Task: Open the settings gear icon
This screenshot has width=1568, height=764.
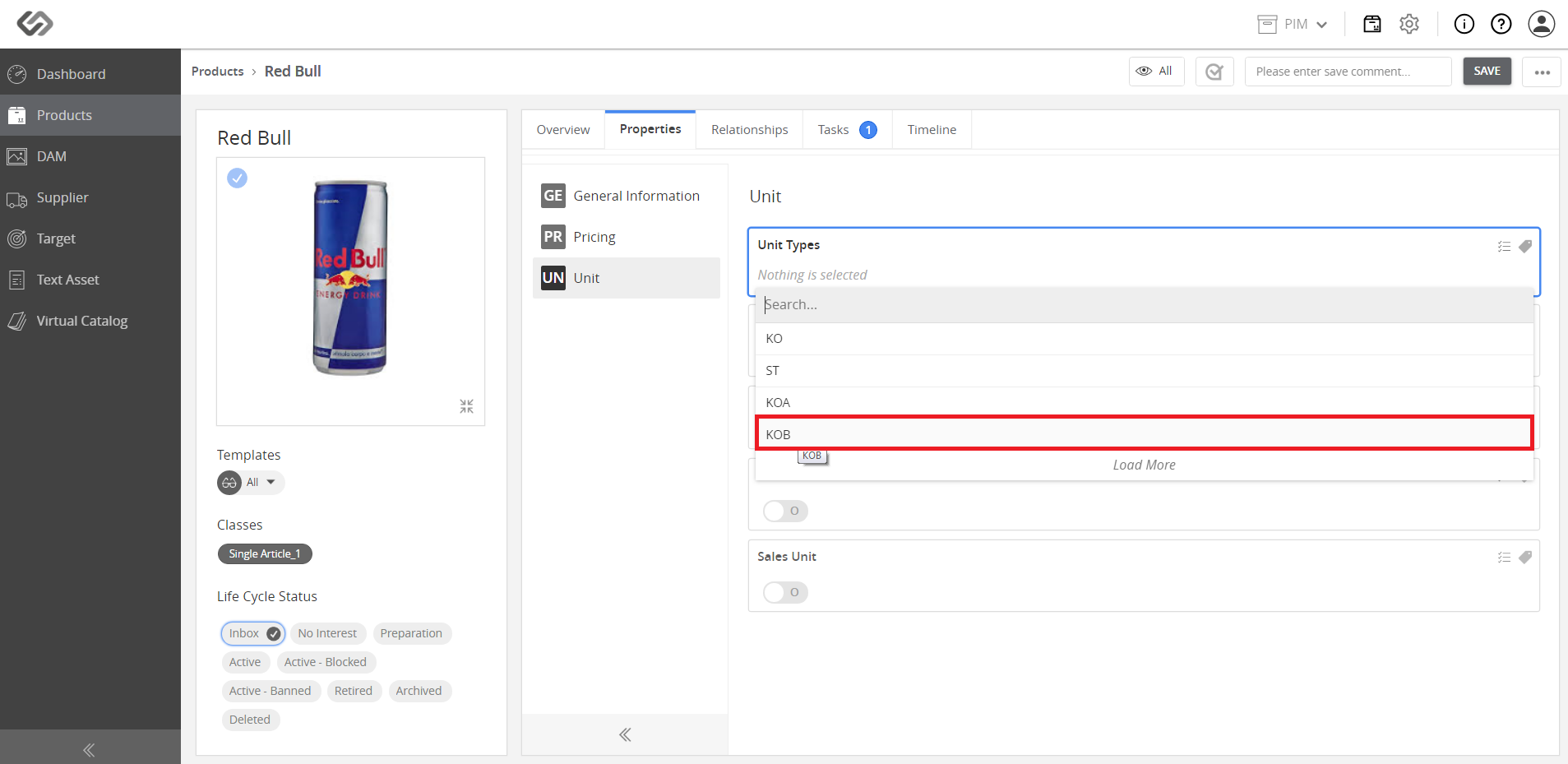Action: (1409, 24)
